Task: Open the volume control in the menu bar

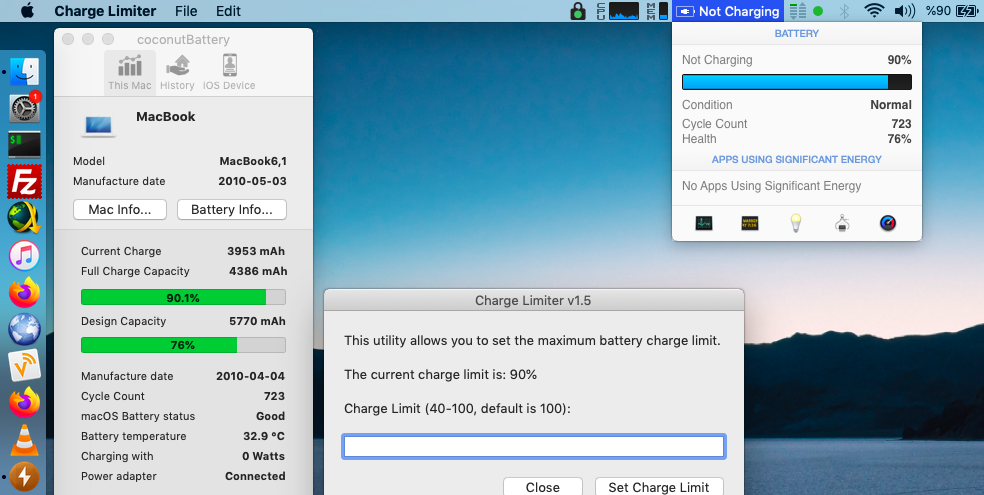Action: pyautogui.click(x=904, y=11)
